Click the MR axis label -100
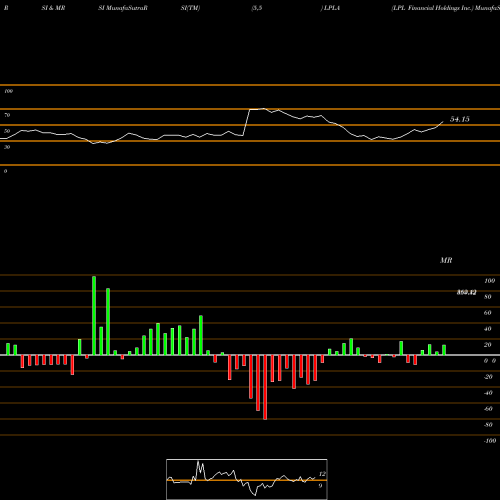Screen dimensions: 500x500 point(490,441)
